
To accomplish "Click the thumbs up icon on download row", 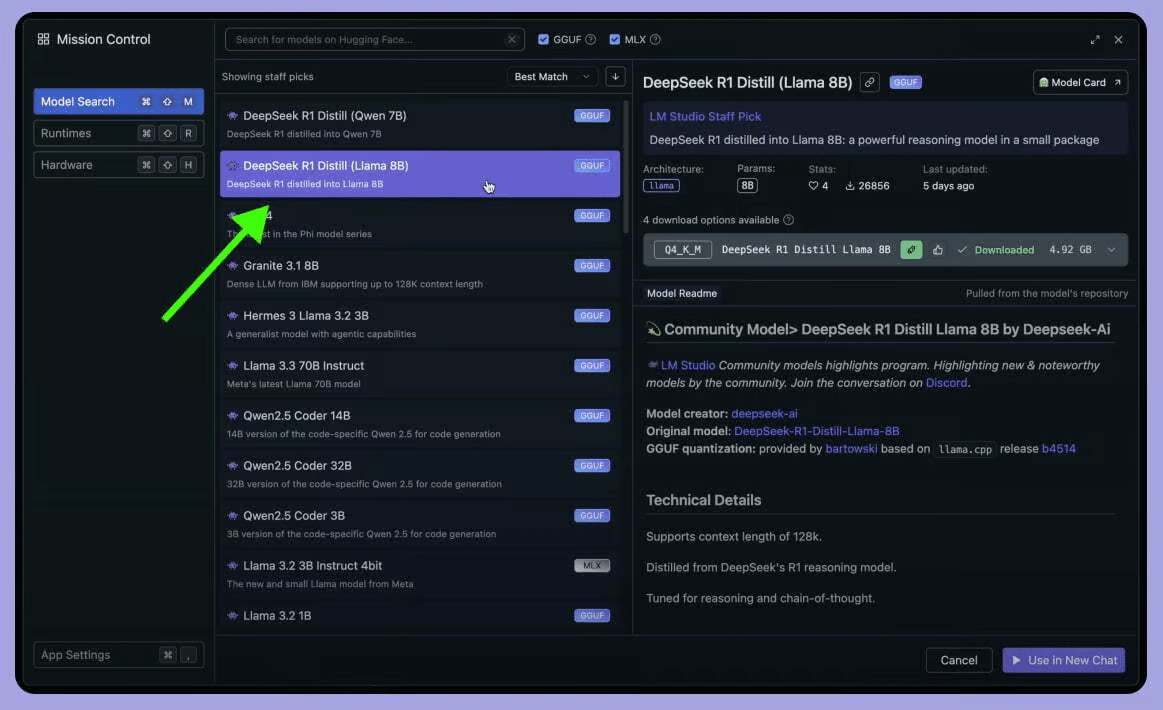I will pos(938,250).
